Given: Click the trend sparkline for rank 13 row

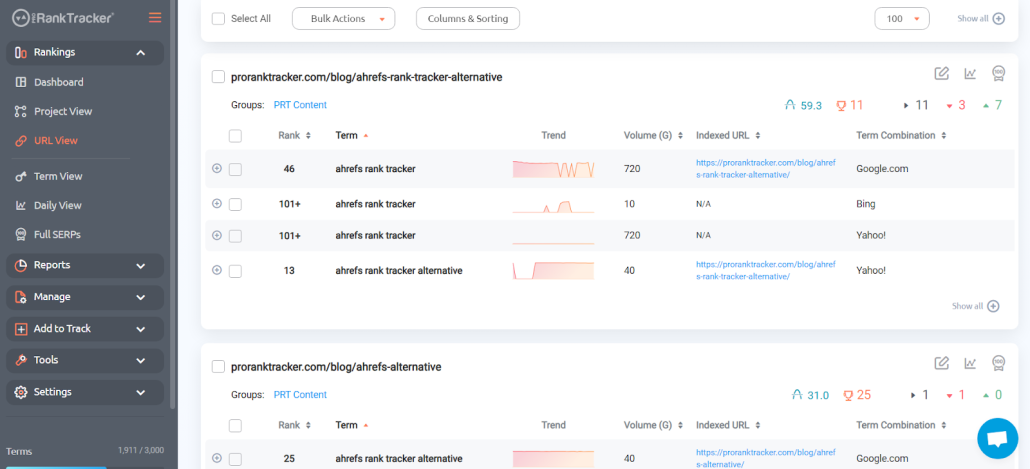Looking at the screenshot, I should click(x=553, y=271).
